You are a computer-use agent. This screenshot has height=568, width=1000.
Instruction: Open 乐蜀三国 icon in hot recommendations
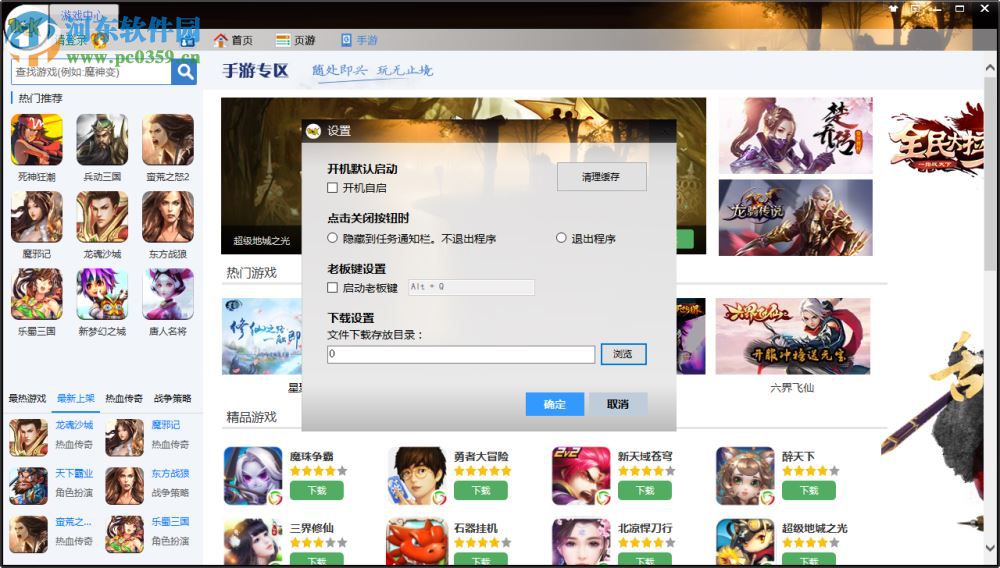point(37,294)
